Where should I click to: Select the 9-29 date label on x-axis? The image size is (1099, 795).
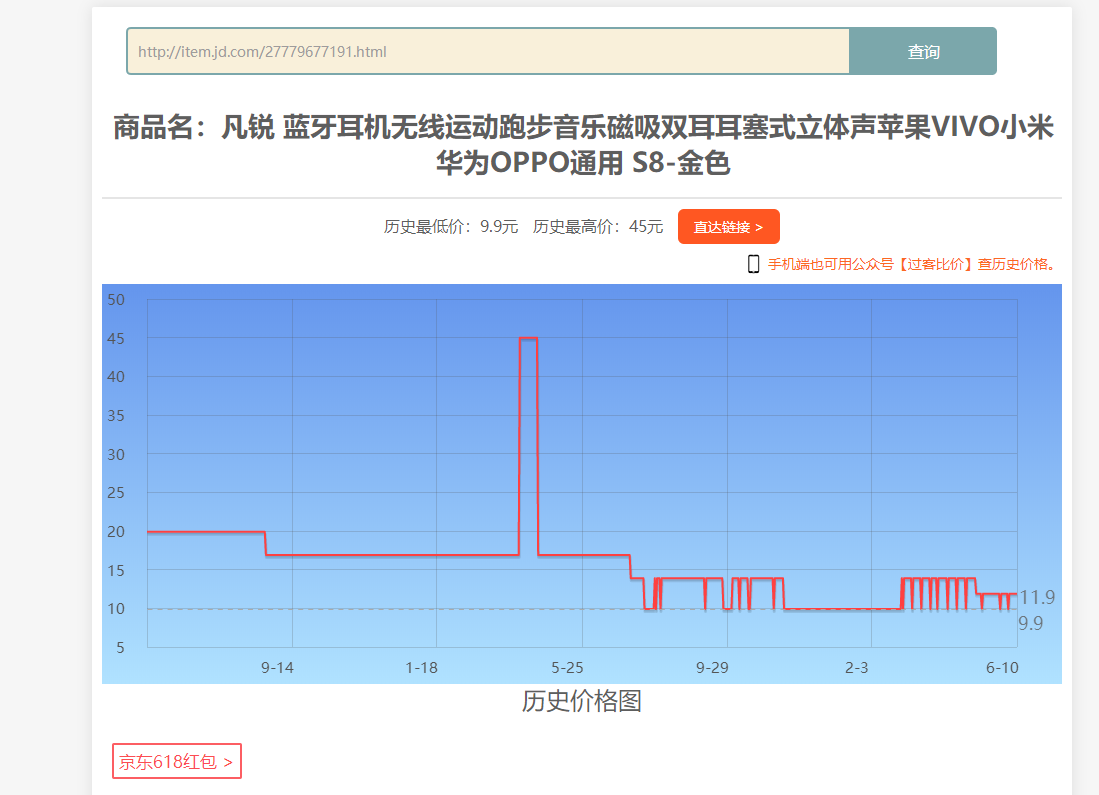point(712,668)
